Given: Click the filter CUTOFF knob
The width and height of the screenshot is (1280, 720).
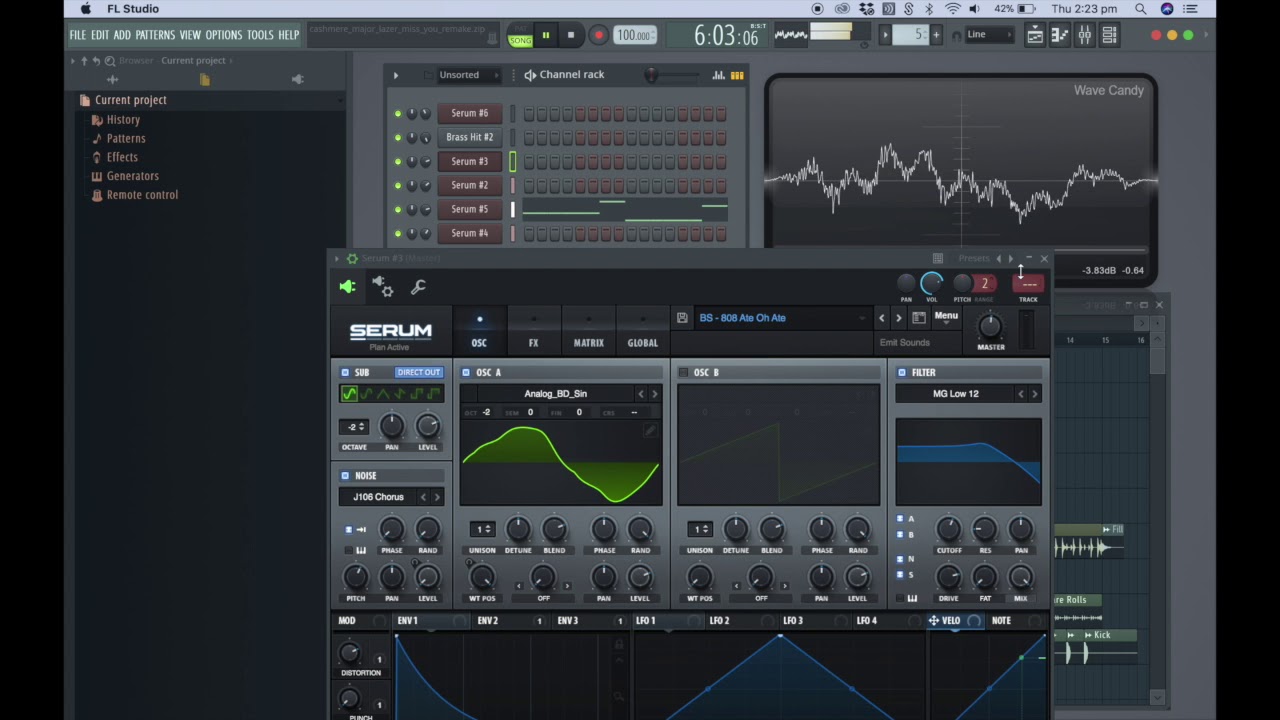Looking at the screenshot, I should [x=948, y=528].
